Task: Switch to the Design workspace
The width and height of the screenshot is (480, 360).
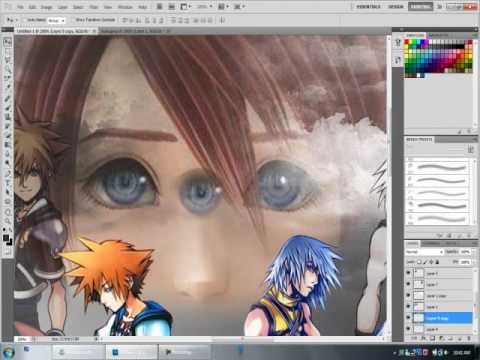Action: pos(396,6)
